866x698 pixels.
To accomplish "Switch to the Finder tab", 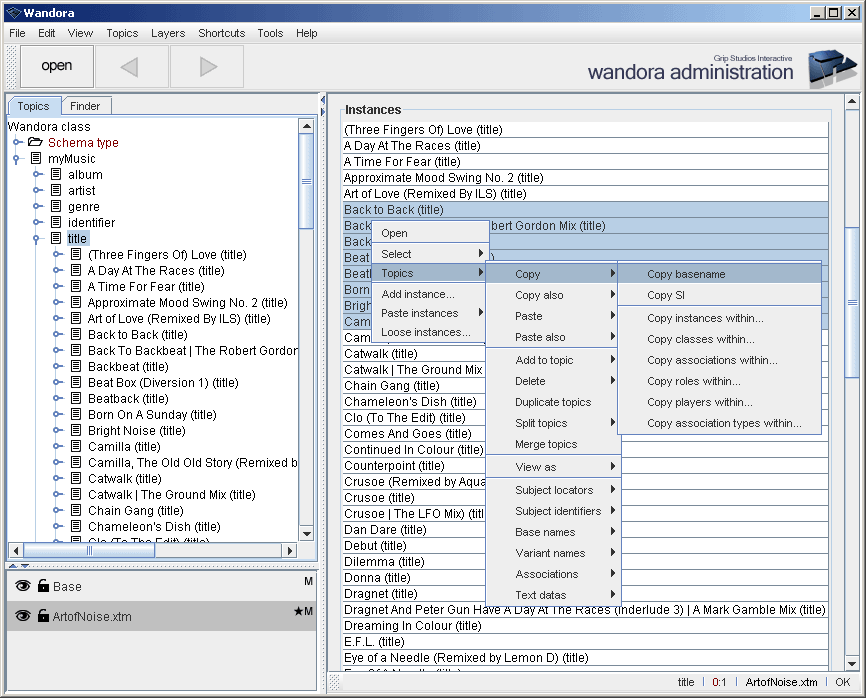I will click(86, 105).
